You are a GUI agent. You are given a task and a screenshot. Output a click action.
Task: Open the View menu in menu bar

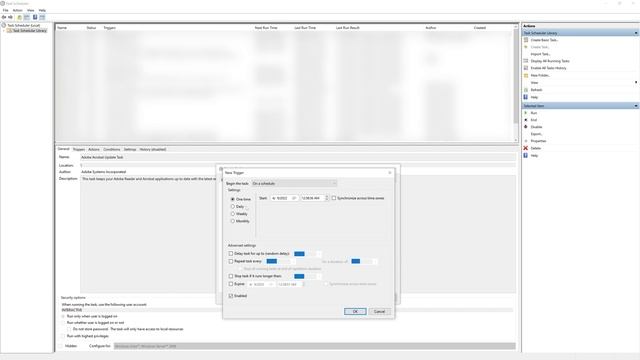(31, 10)
